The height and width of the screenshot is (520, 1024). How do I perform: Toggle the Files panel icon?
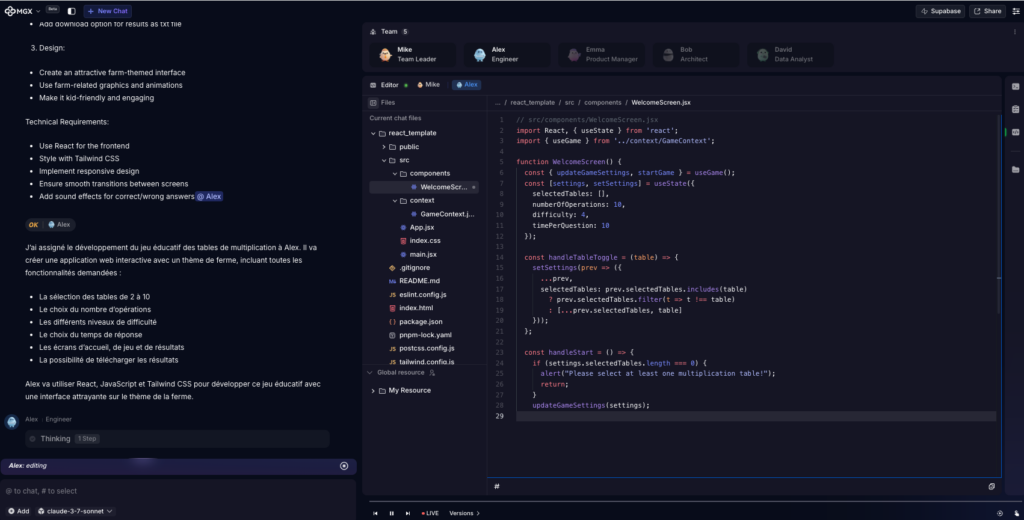tap(373, 102)
